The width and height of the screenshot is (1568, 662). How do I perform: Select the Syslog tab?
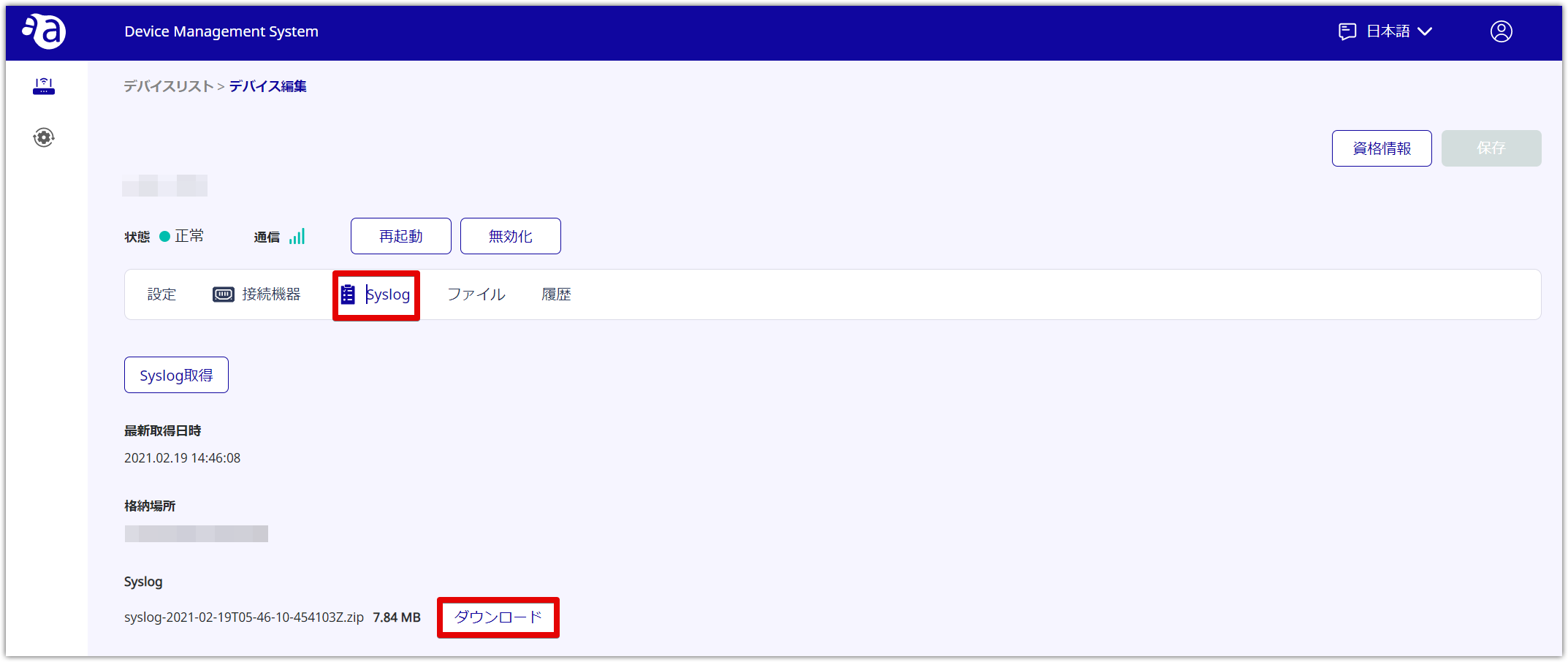pos(376,294)
